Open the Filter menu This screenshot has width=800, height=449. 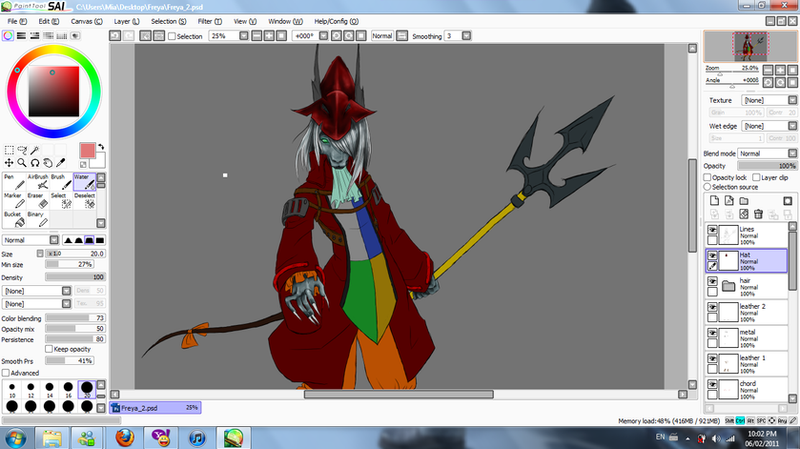210,21
